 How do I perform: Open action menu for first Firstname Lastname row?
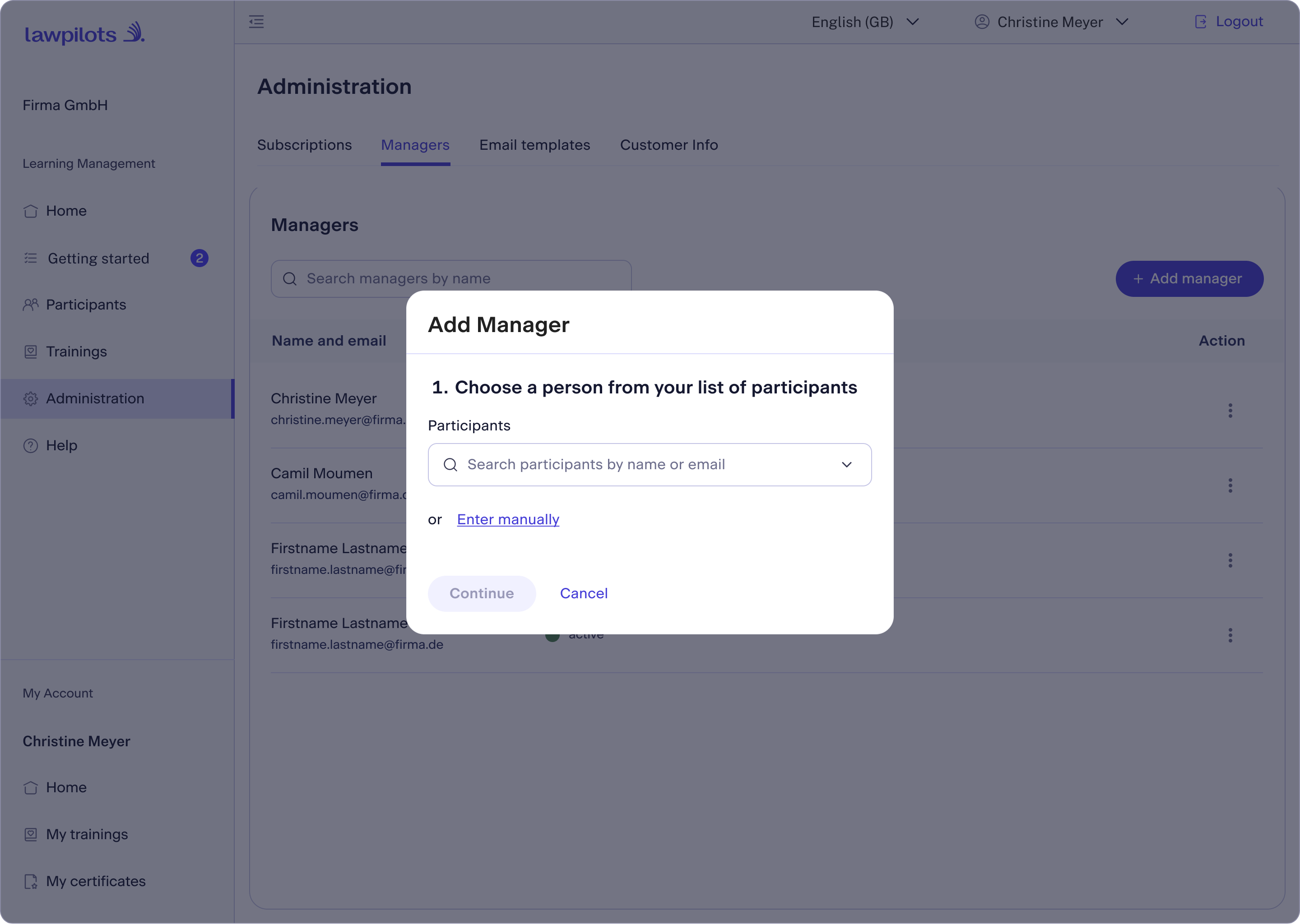(x=1230, y=561)
